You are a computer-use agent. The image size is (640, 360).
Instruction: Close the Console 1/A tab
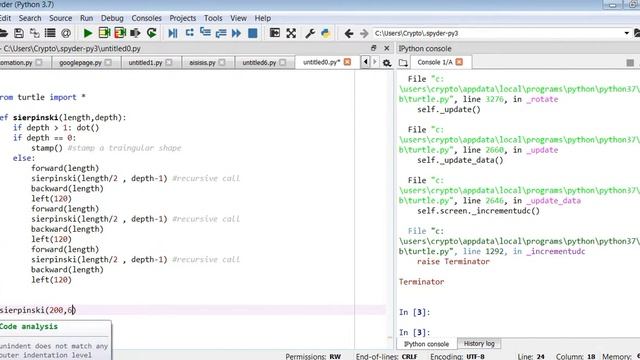click(x=459, y=62)
